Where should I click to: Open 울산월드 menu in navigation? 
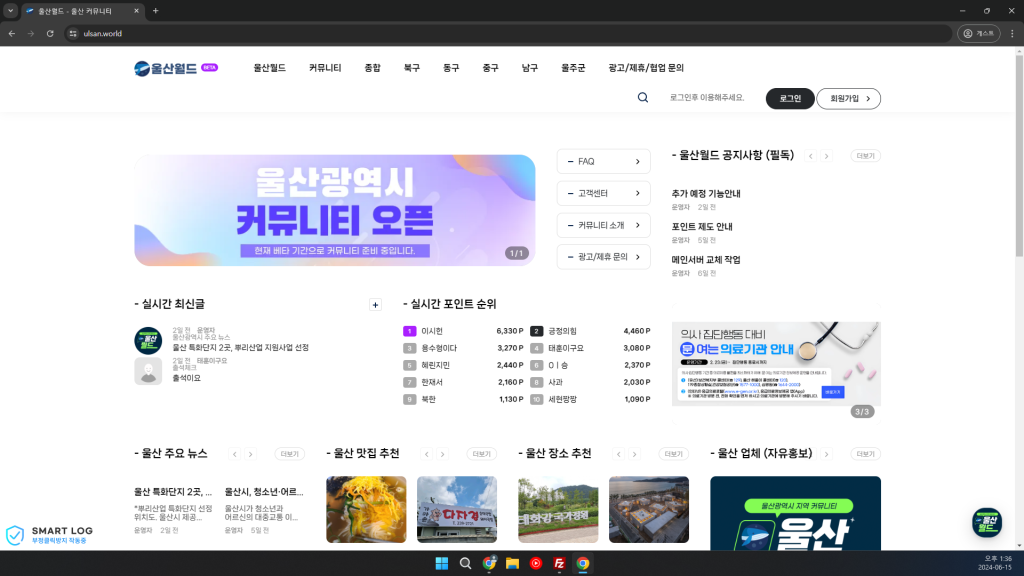pyautogui.click(x=270, y=68)
